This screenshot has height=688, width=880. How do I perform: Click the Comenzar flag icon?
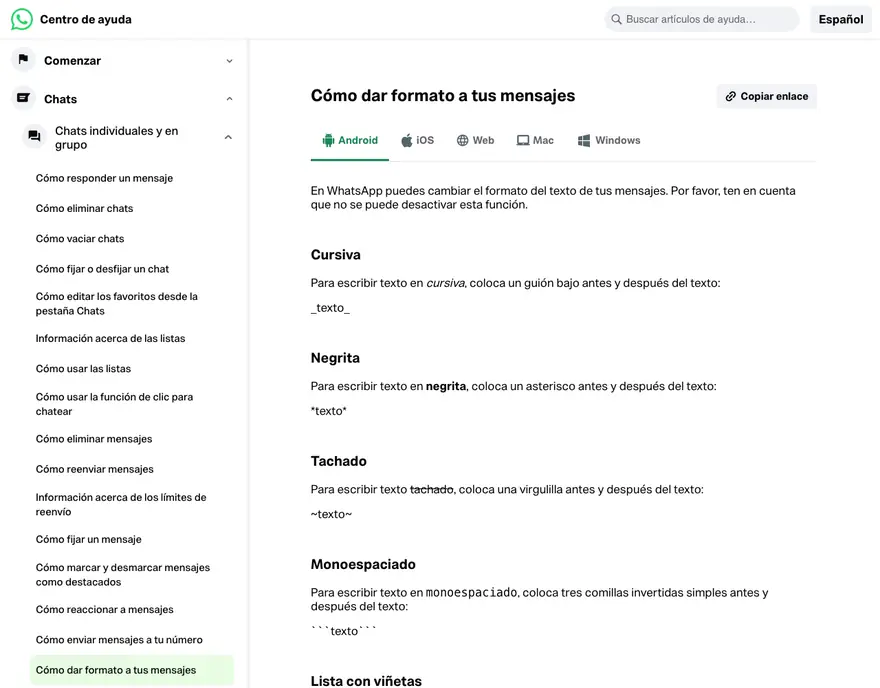23,59
